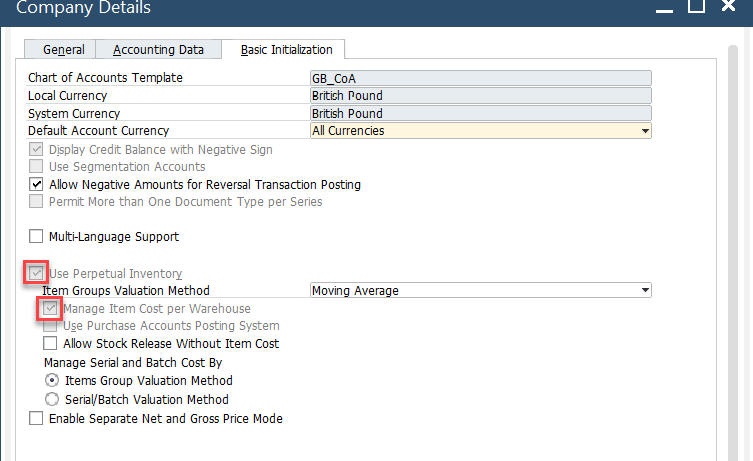The width and height of the screenshot is (753, 461).
Task: Open the Accounting Data tab
Action: pos(158,50)
